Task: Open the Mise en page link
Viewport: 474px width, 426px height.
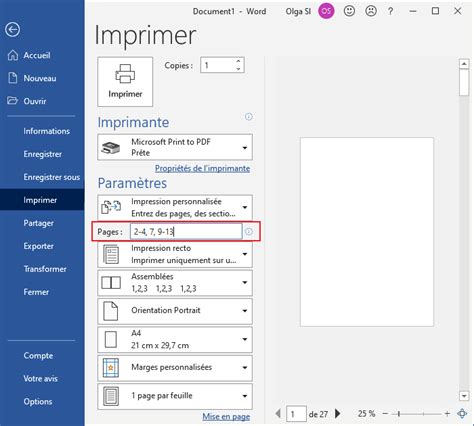Action: pyautogui.click(x=226, y=416)
